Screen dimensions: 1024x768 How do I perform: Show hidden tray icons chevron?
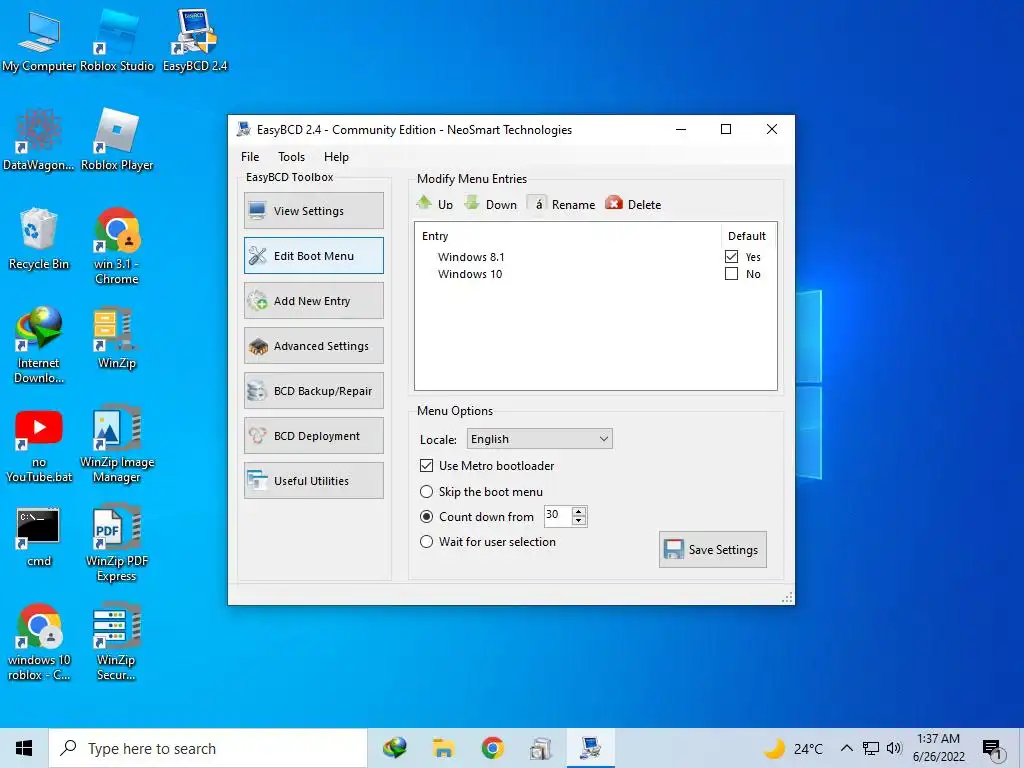[846, 748]
